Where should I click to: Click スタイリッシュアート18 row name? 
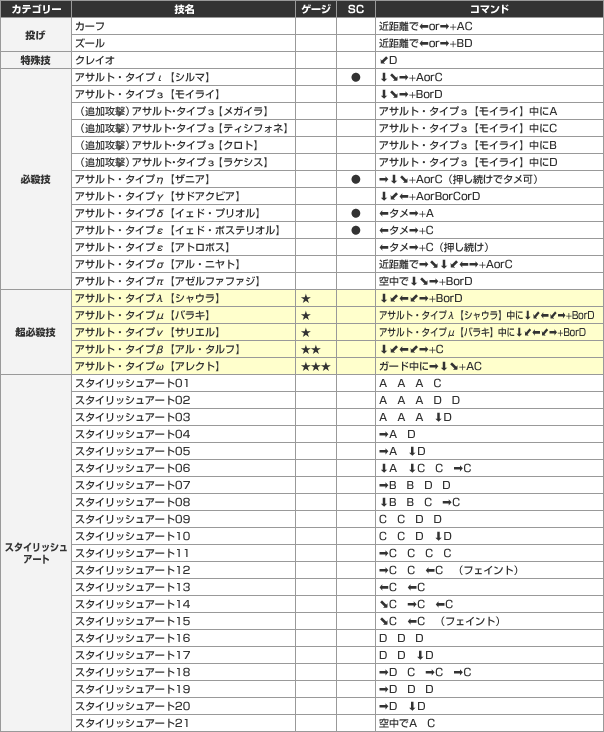point(132,672)
